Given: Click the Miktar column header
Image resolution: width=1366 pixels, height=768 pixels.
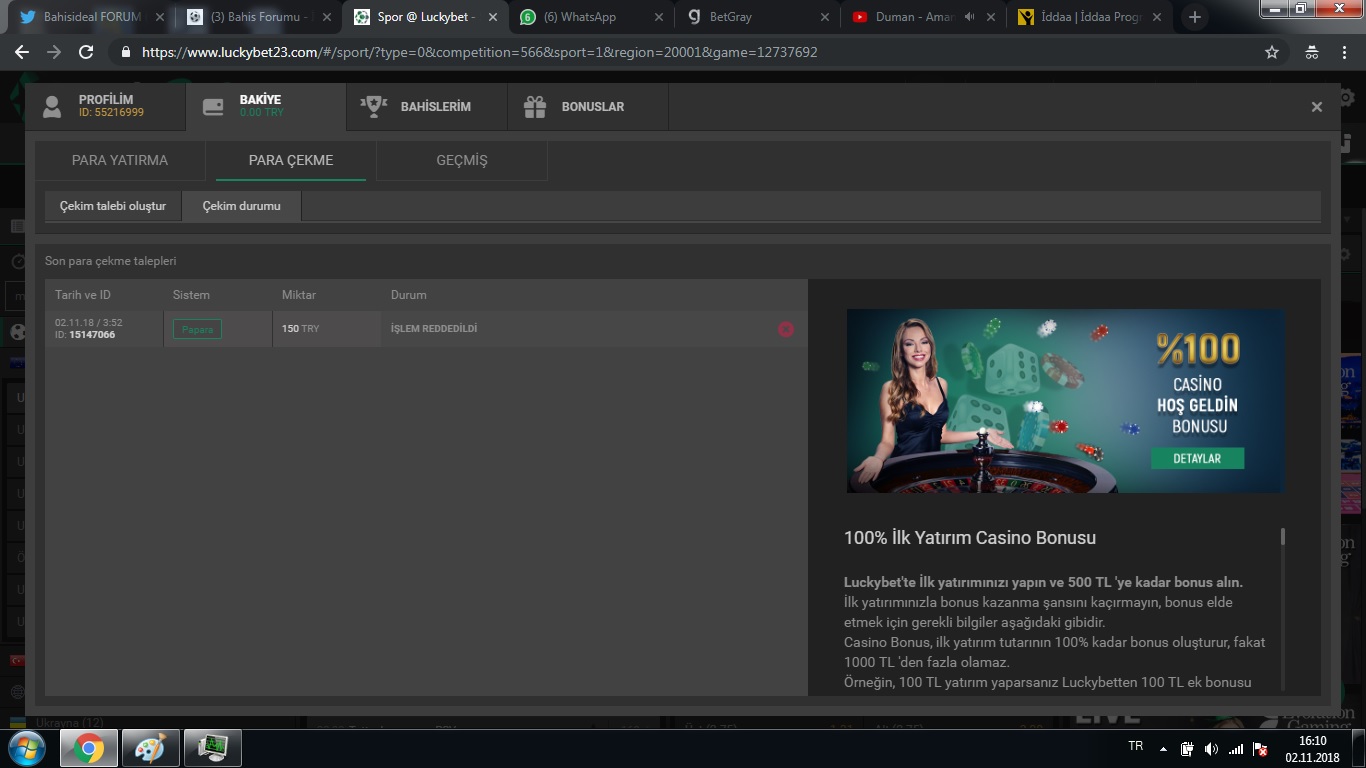Looking at the screenshot, I should (x=299, y=295).
